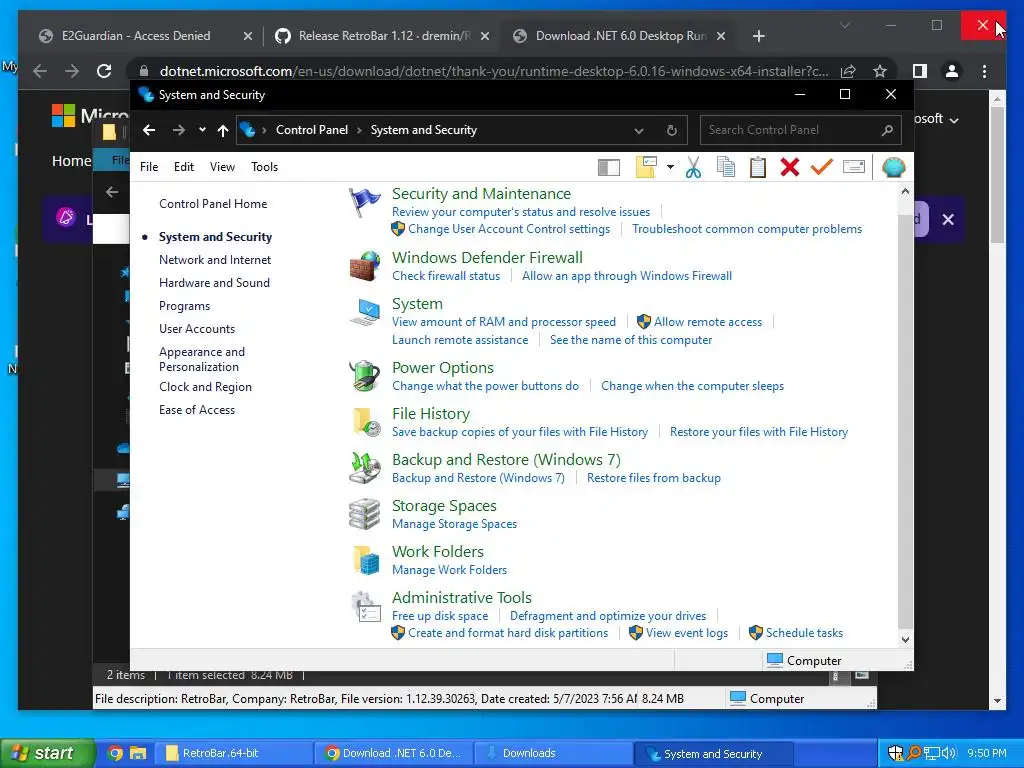The image size is (1024, 768).
Task: Share the page via Chrome share icon
Action: pos(848,71)
